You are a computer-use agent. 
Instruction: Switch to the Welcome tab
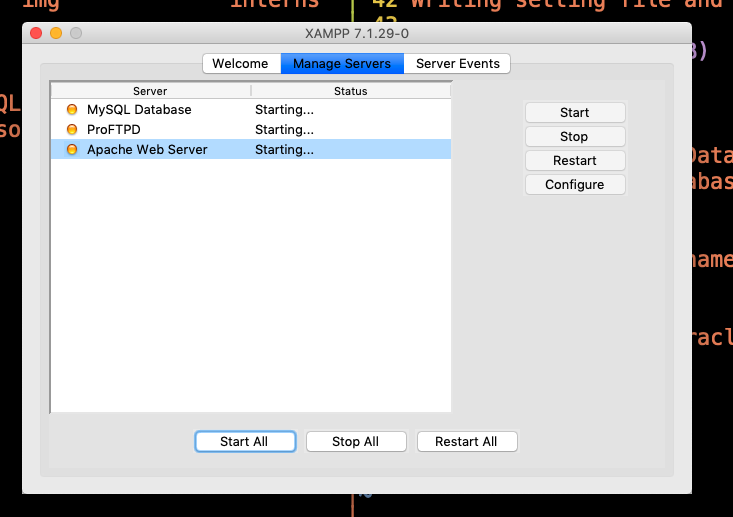[x=241, y=64]
